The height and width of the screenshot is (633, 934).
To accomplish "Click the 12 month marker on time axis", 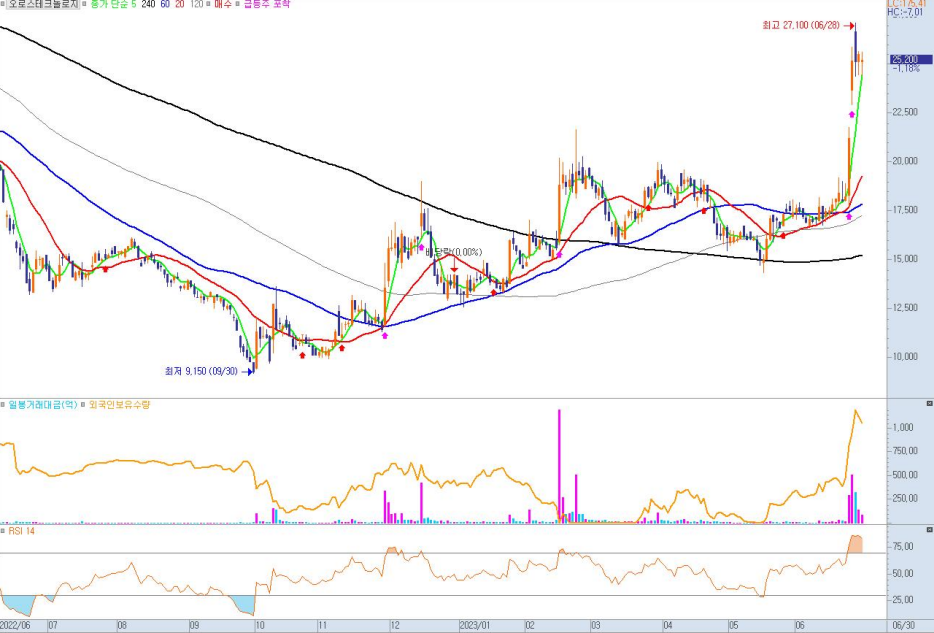I will pos(394,626).
